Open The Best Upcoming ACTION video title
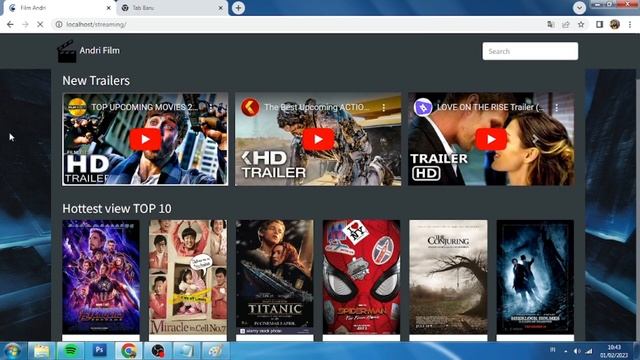 pos(317,107)
